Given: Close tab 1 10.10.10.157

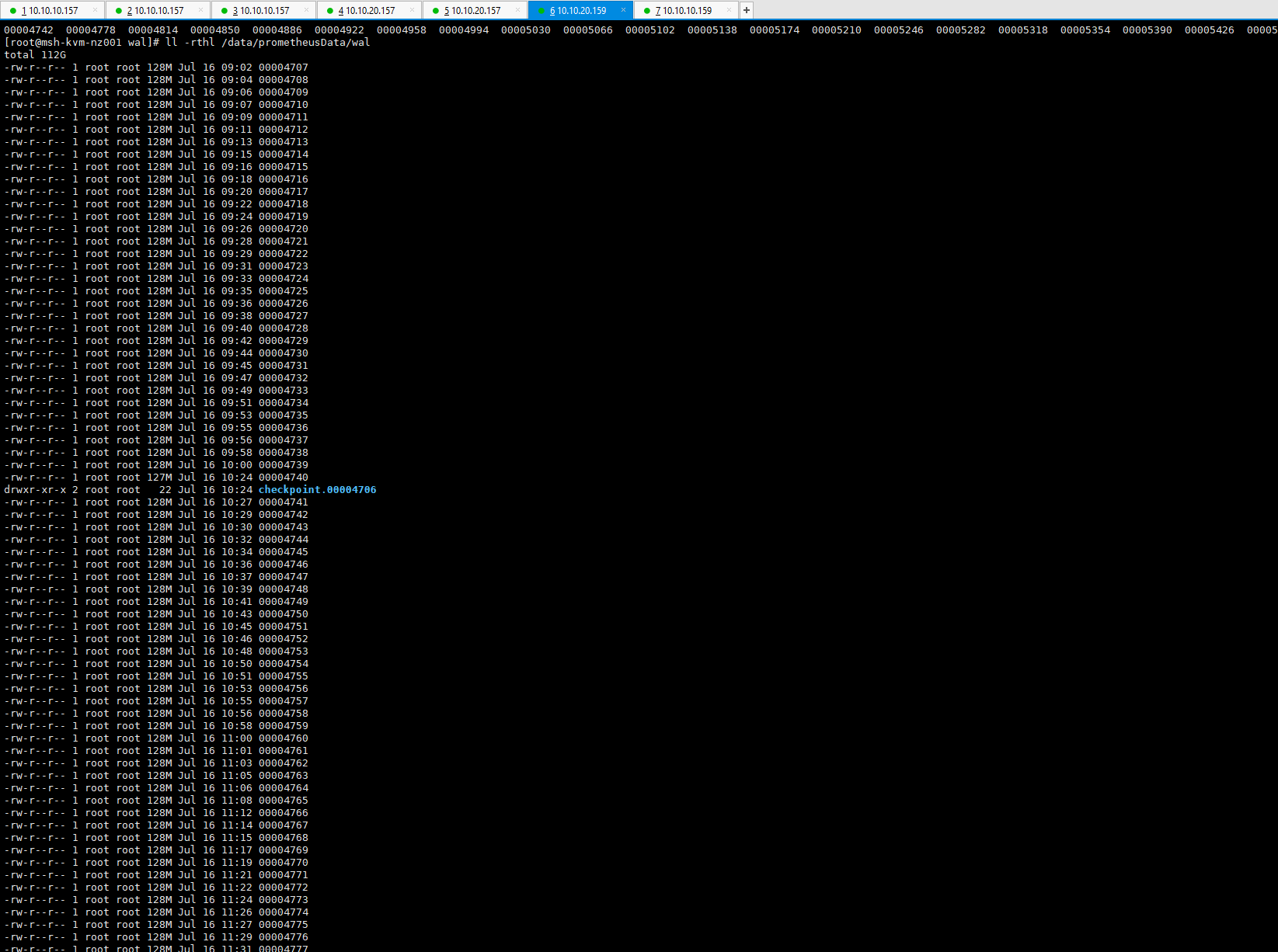Looking at the screenshot, I should pyautogui.click(x=95, y=10).
